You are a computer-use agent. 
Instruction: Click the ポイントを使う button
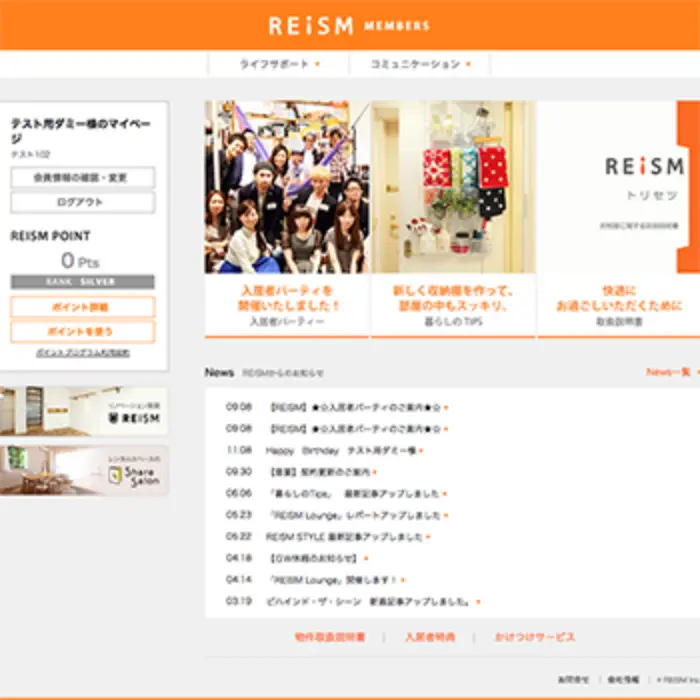[83, 331]
